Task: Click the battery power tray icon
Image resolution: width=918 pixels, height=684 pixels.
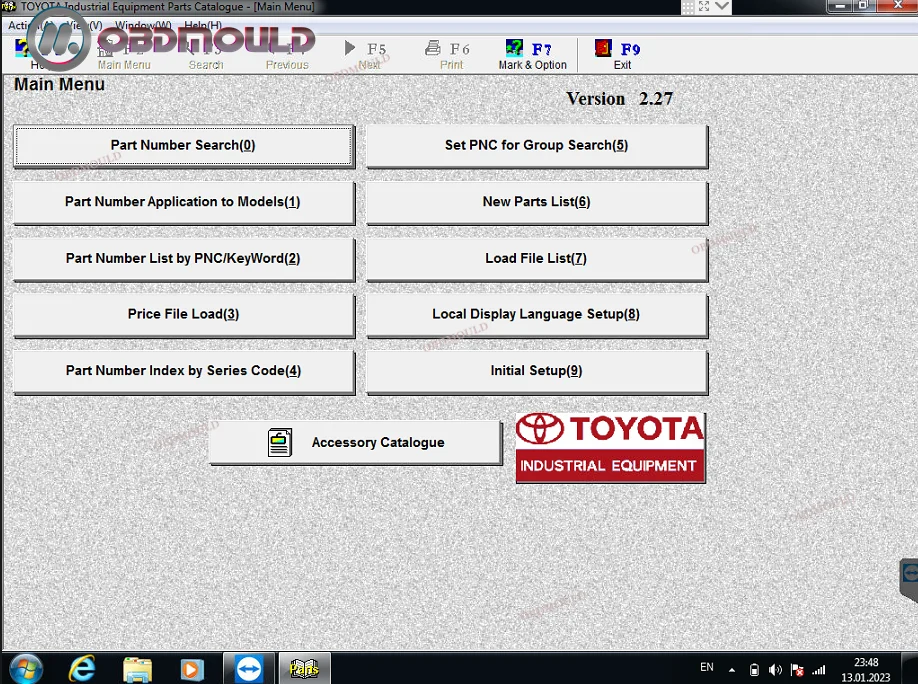Action: [x=754, y=669]
